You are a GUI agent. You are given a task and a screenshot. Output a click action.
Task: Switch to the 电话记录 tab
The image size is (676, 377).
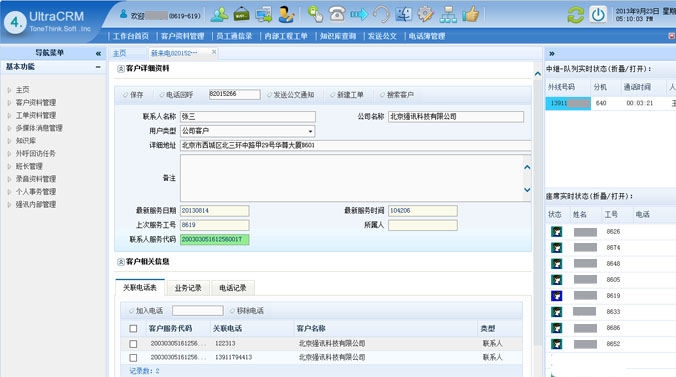click(233, 288)
